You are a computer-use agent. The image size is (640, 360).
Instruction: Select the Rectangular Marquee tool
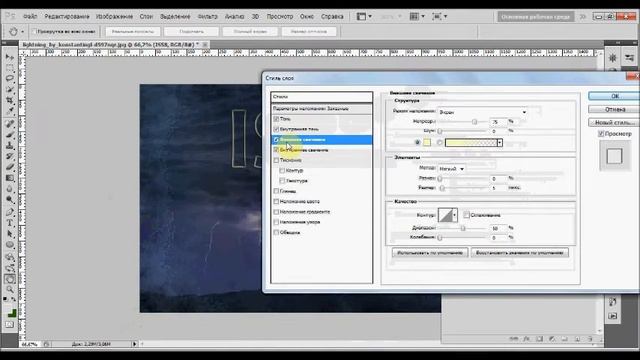pos(10,68)
